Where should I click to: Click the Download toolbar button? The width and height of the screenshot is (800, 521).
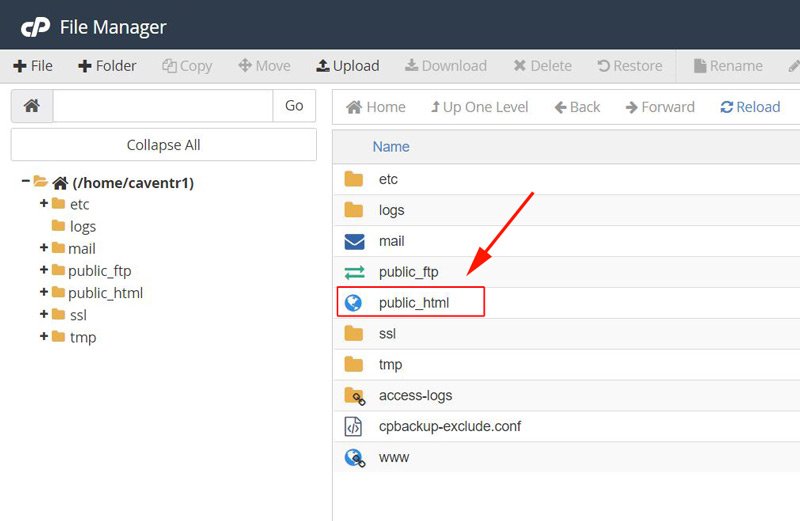[446, 66]
